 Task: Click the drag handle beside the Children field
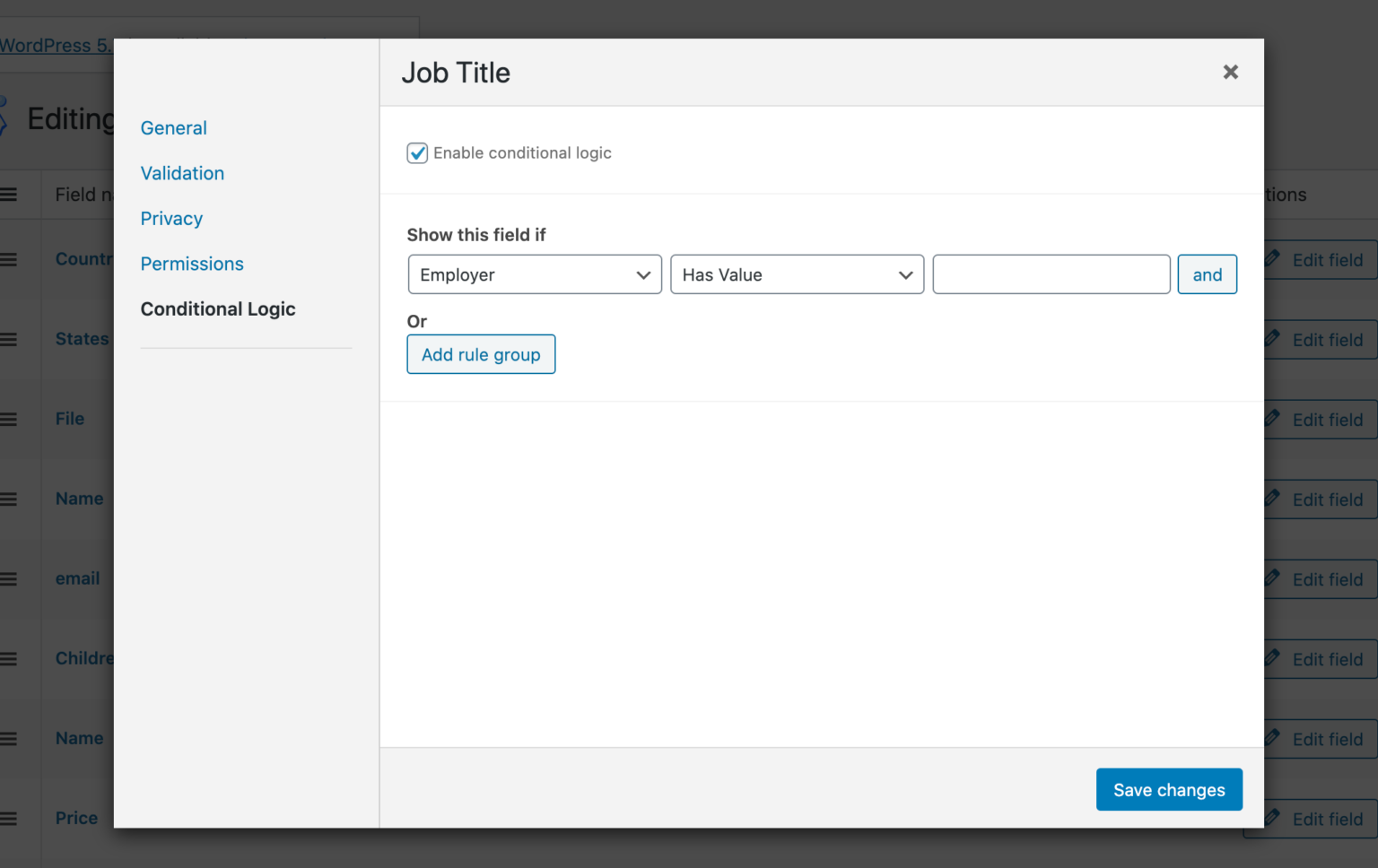tap(9, 658)
